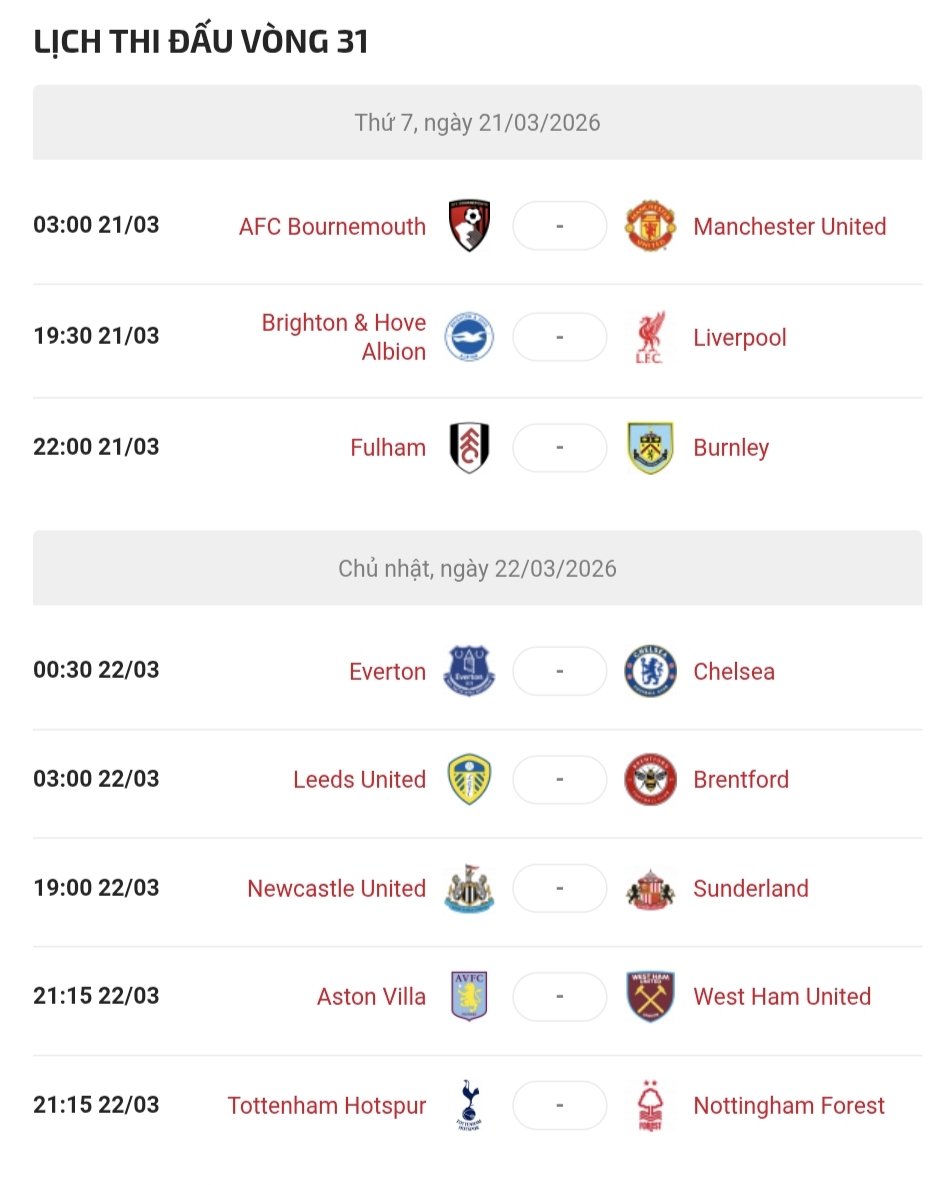Screen dimensions: 929x1185
Task: Click the score box for Everton vs Chelsea
Action: coord(560,671)
